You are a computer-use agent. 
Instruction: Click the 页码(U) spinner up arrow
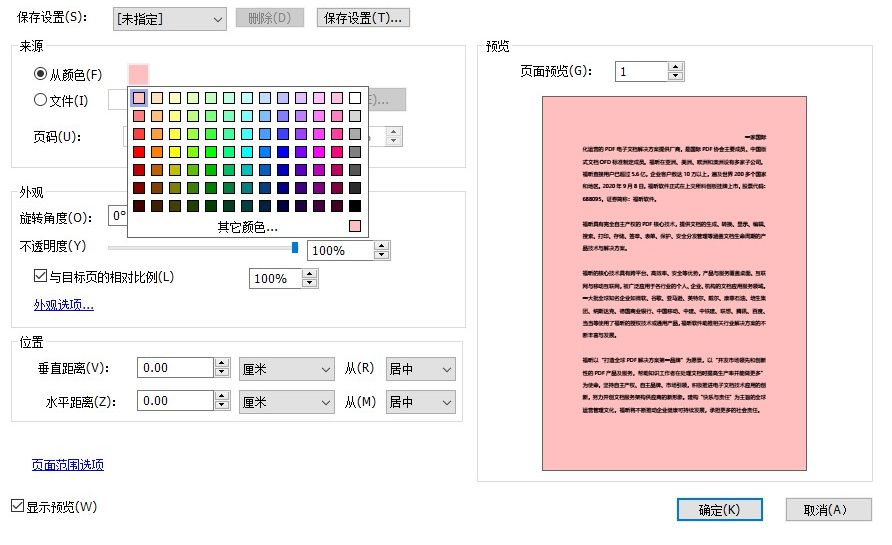tap(393, 132)
